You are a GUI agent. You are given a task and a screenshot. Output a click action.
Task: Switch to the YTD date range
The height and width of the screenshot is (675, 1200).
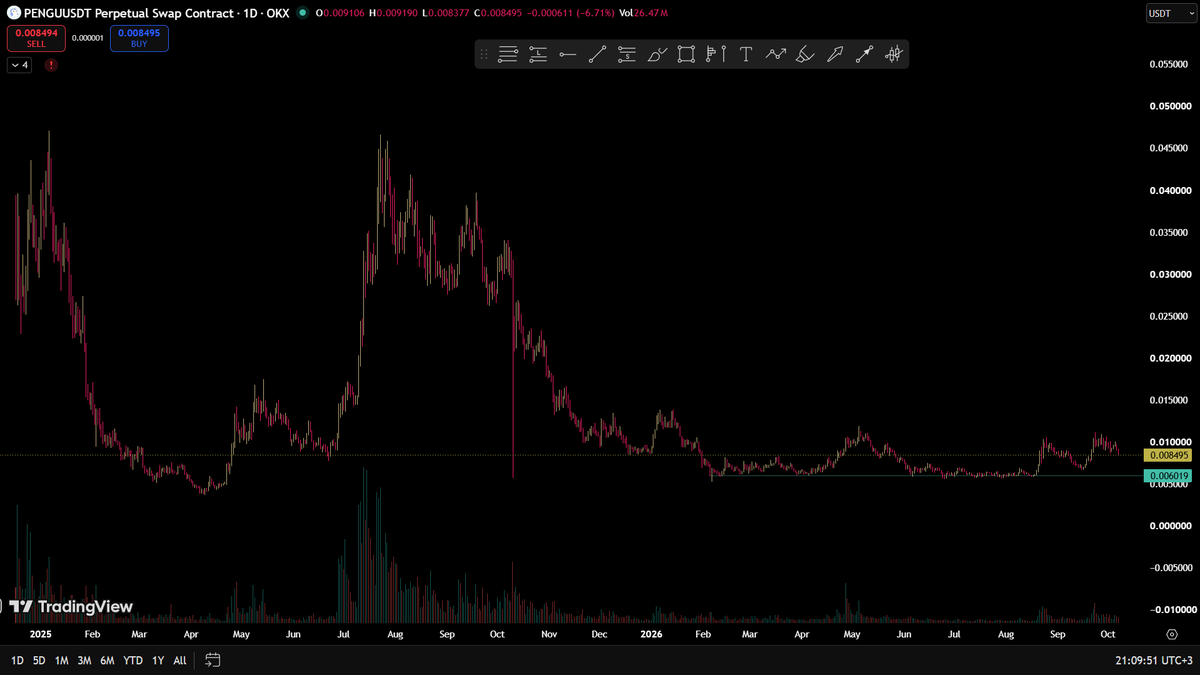[x=132, y=660]
